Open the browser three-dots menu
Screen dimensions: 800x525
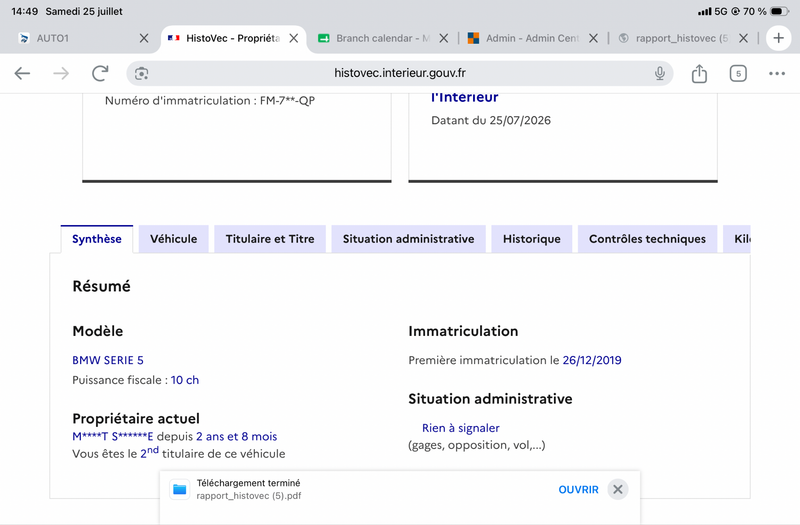coord(777,73)
